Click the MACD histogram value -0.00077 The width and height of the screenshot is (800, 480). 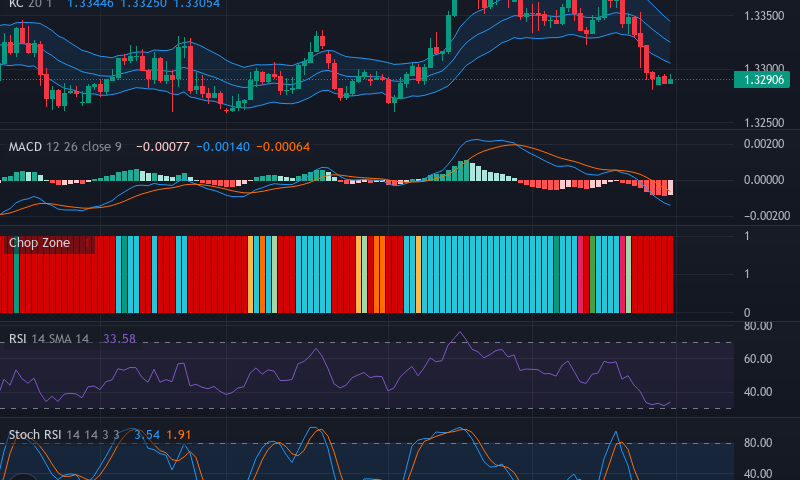[x=163, y=147]
